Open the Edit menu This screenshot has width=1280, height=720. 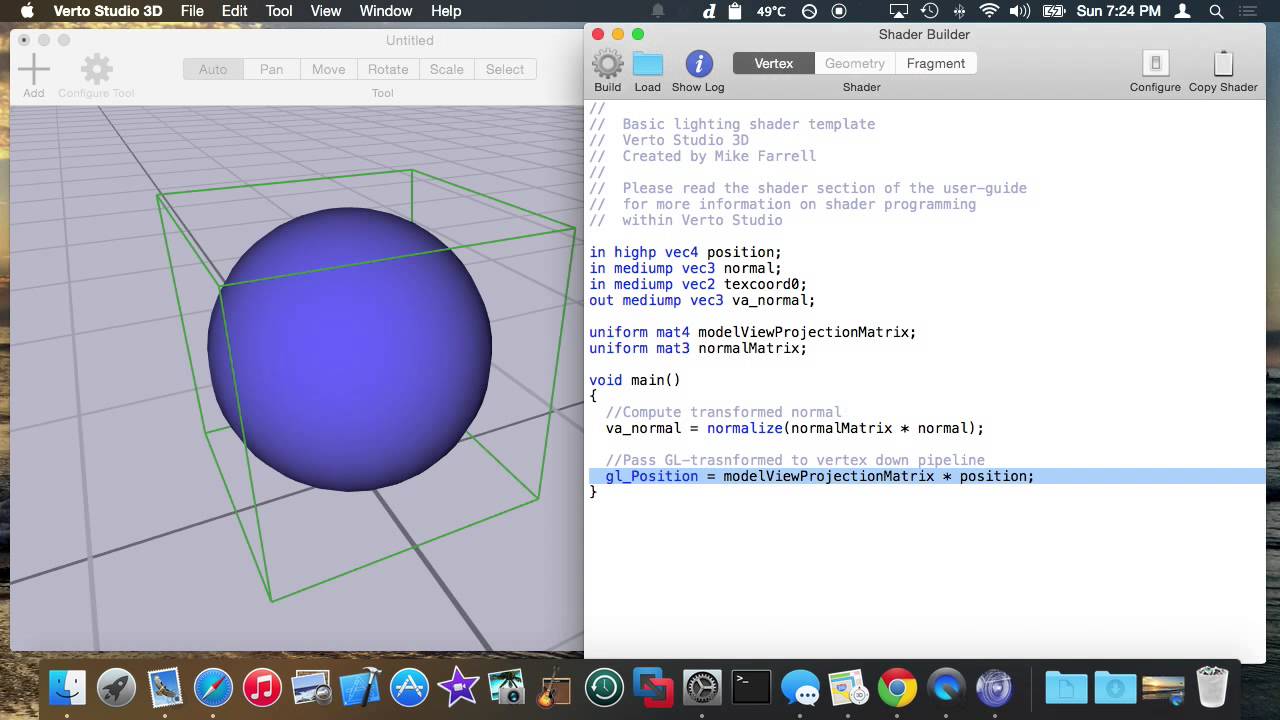[x=235, y=11]
